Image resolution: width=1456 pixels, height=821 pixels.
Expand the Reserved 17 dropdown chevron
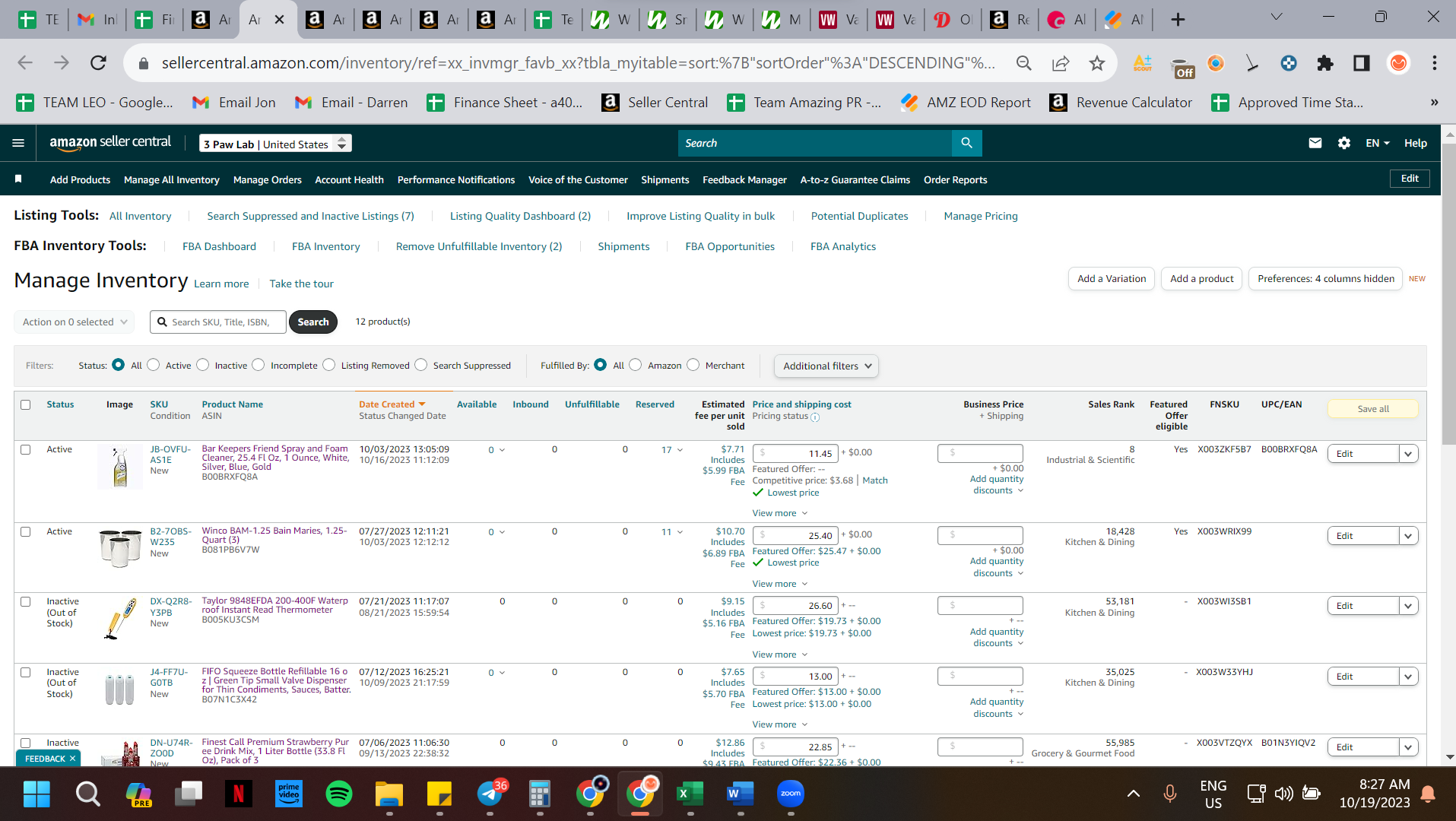pos(680,450)
